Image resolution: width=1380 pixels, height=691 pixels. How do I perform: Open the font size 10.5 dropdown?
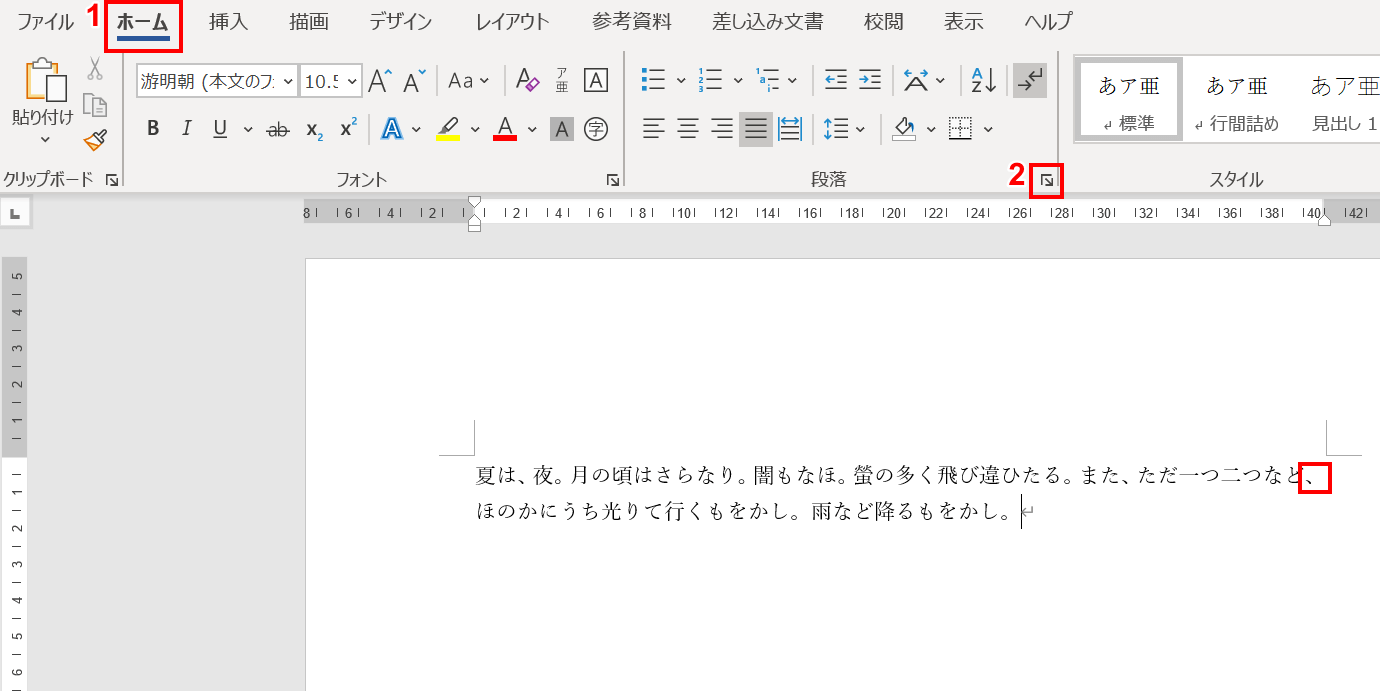coord(350,82)
